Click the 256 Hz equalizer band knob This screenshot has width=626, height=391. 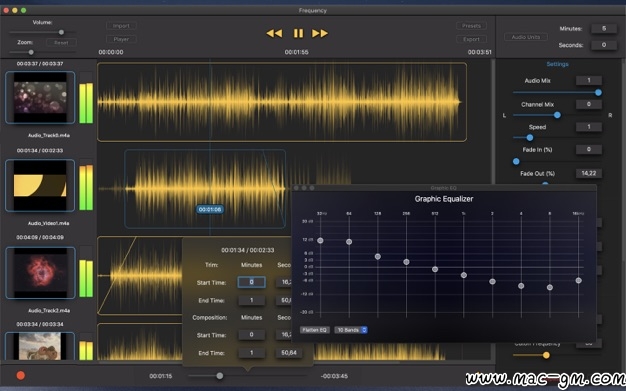coord(406,262)
